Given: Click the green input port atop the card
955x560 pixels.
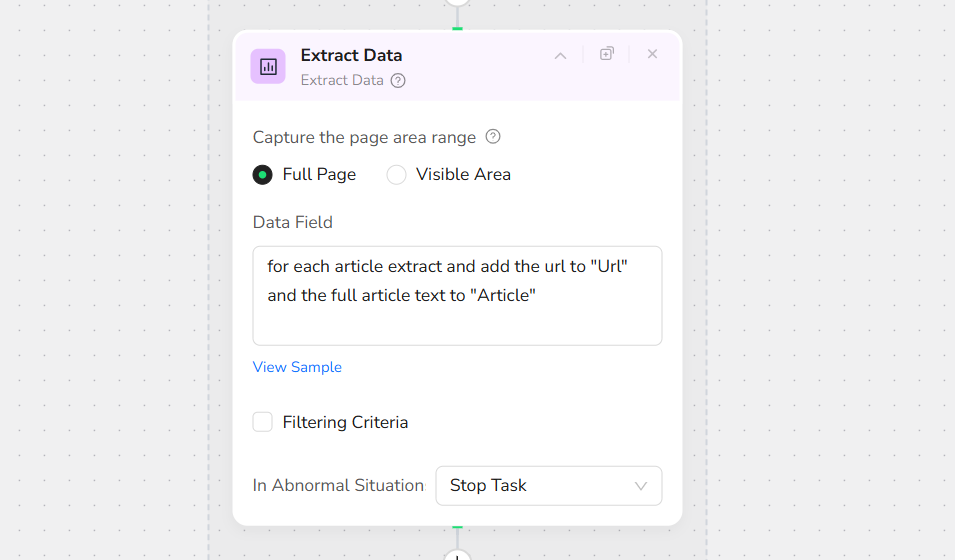Looking at the screenshot, I should (457, 29).
